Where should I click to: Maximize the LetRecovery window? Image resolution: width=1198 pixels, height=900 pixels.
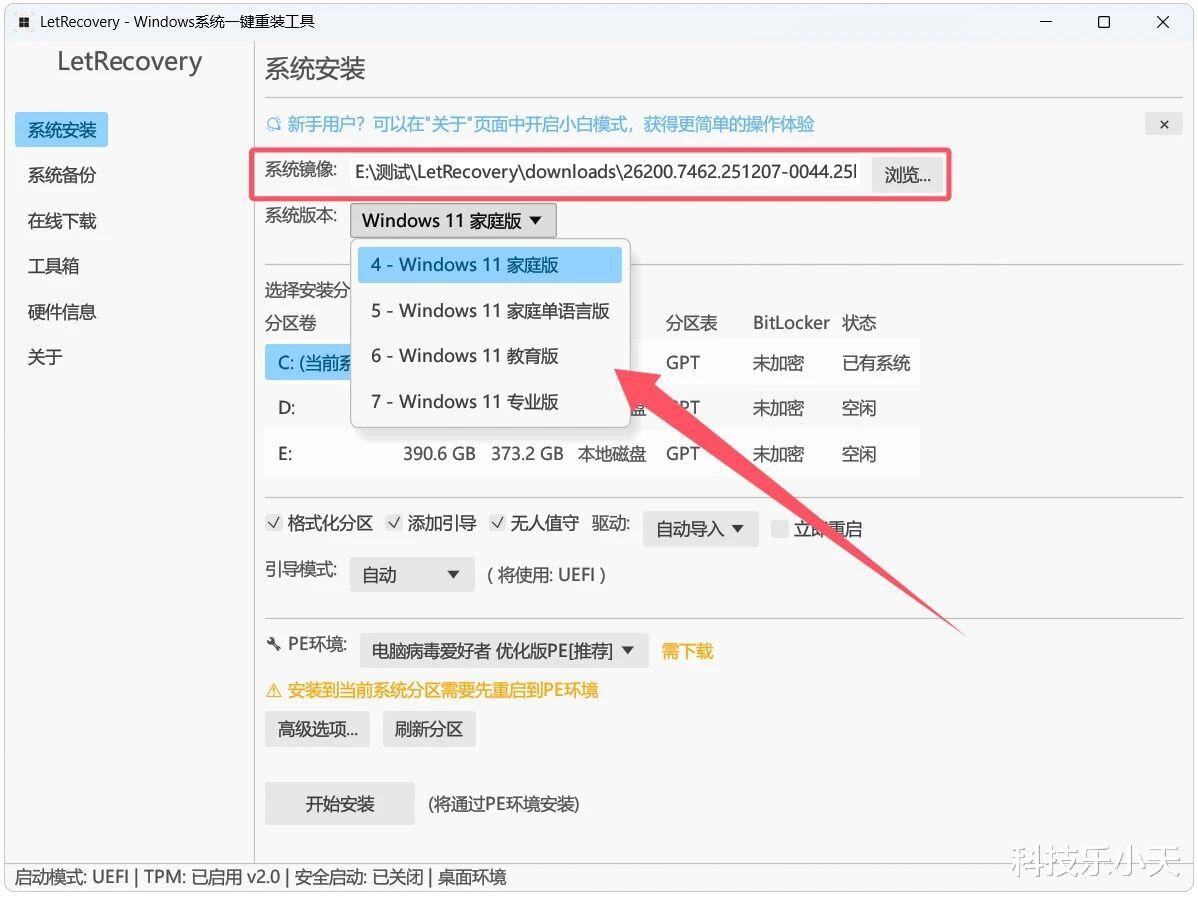pos(1103,22)
